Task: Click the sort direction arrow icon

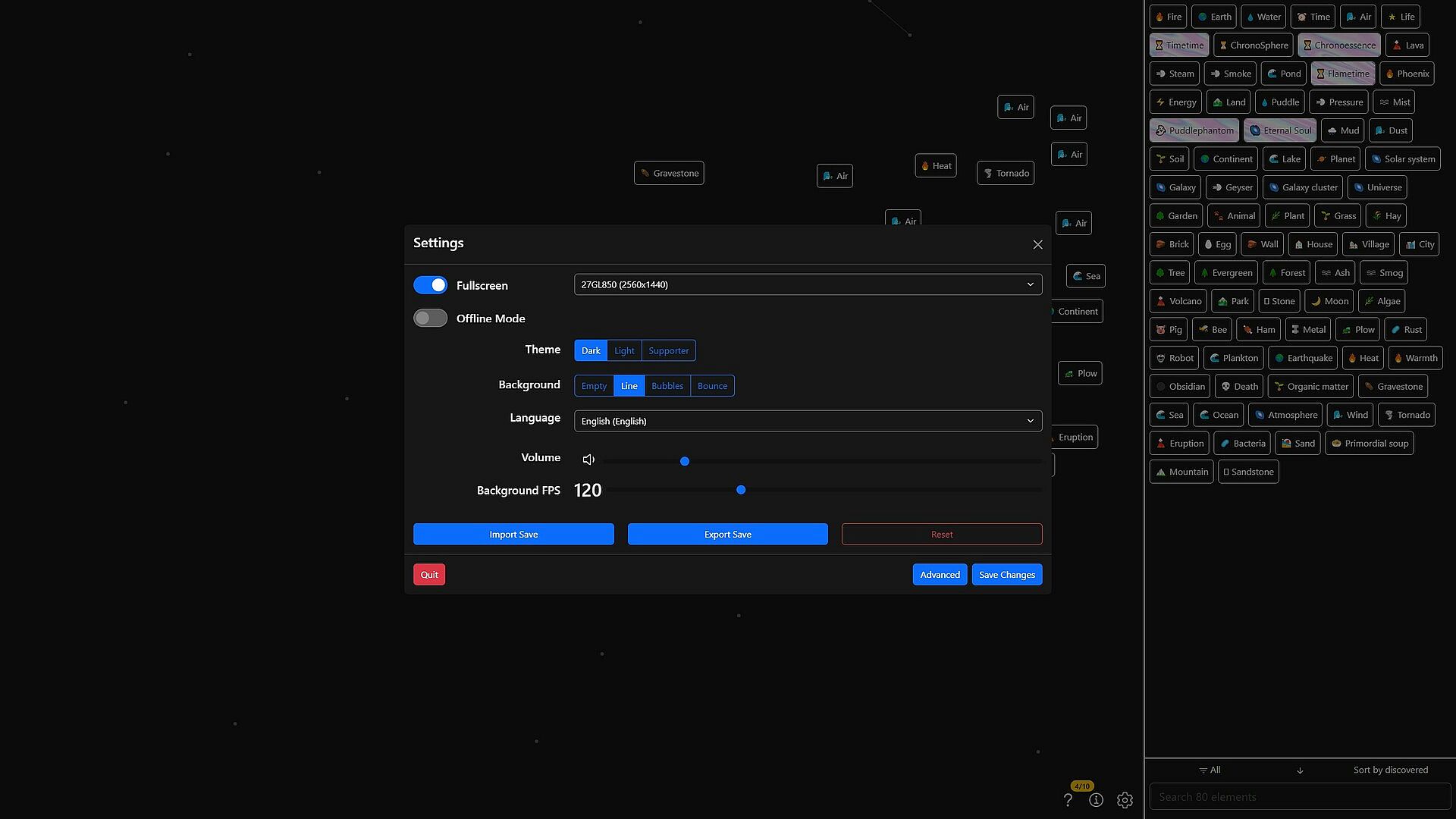Action: point(1300,770)
